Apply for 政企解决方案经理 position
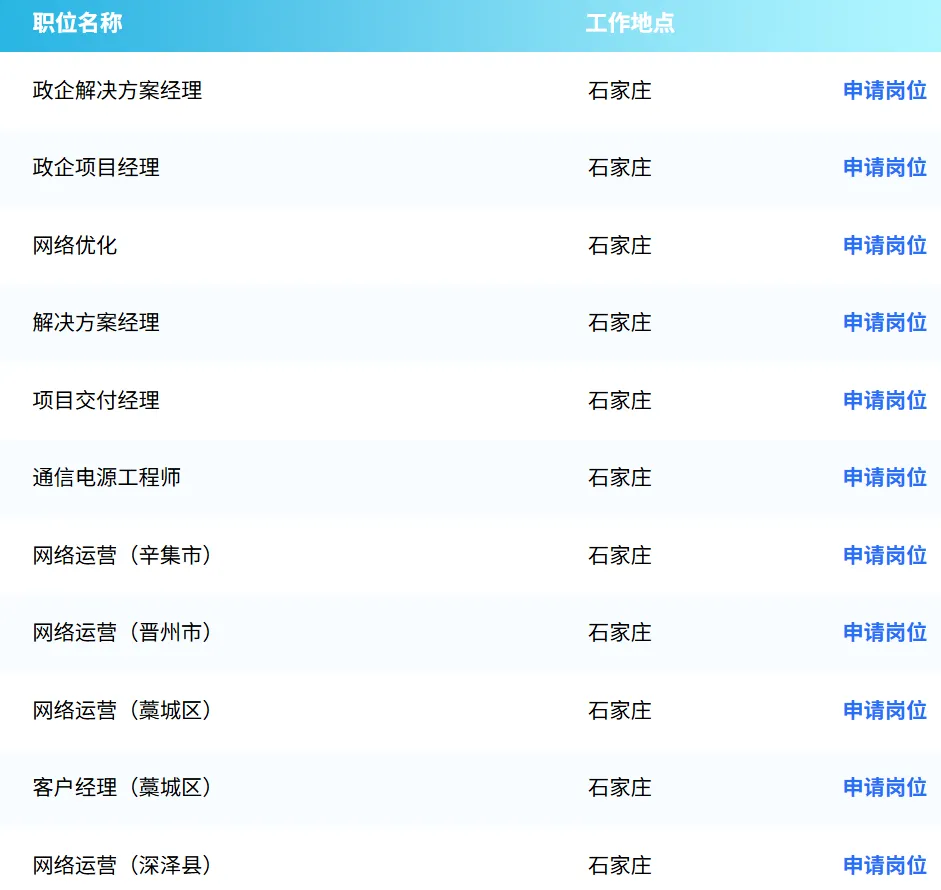 (x=885, y=91)
